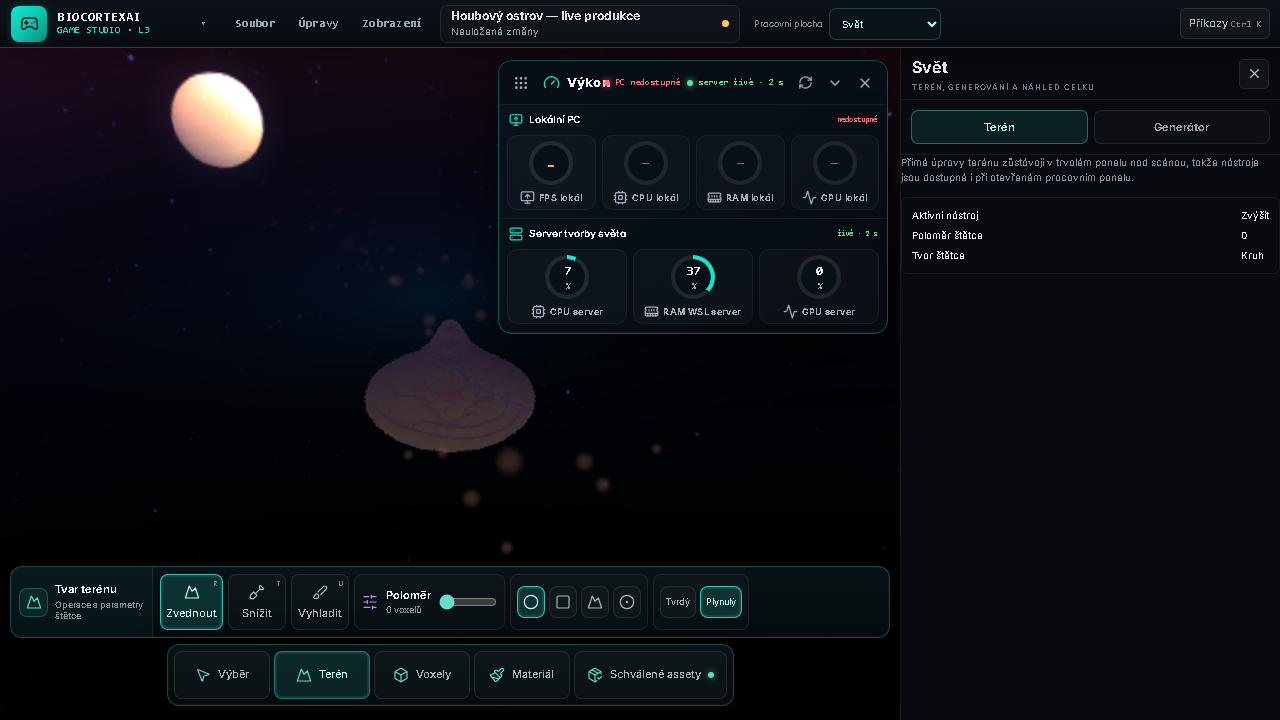
Task: Switch to Výběr selection mode
Action: (x=222, y=675)
